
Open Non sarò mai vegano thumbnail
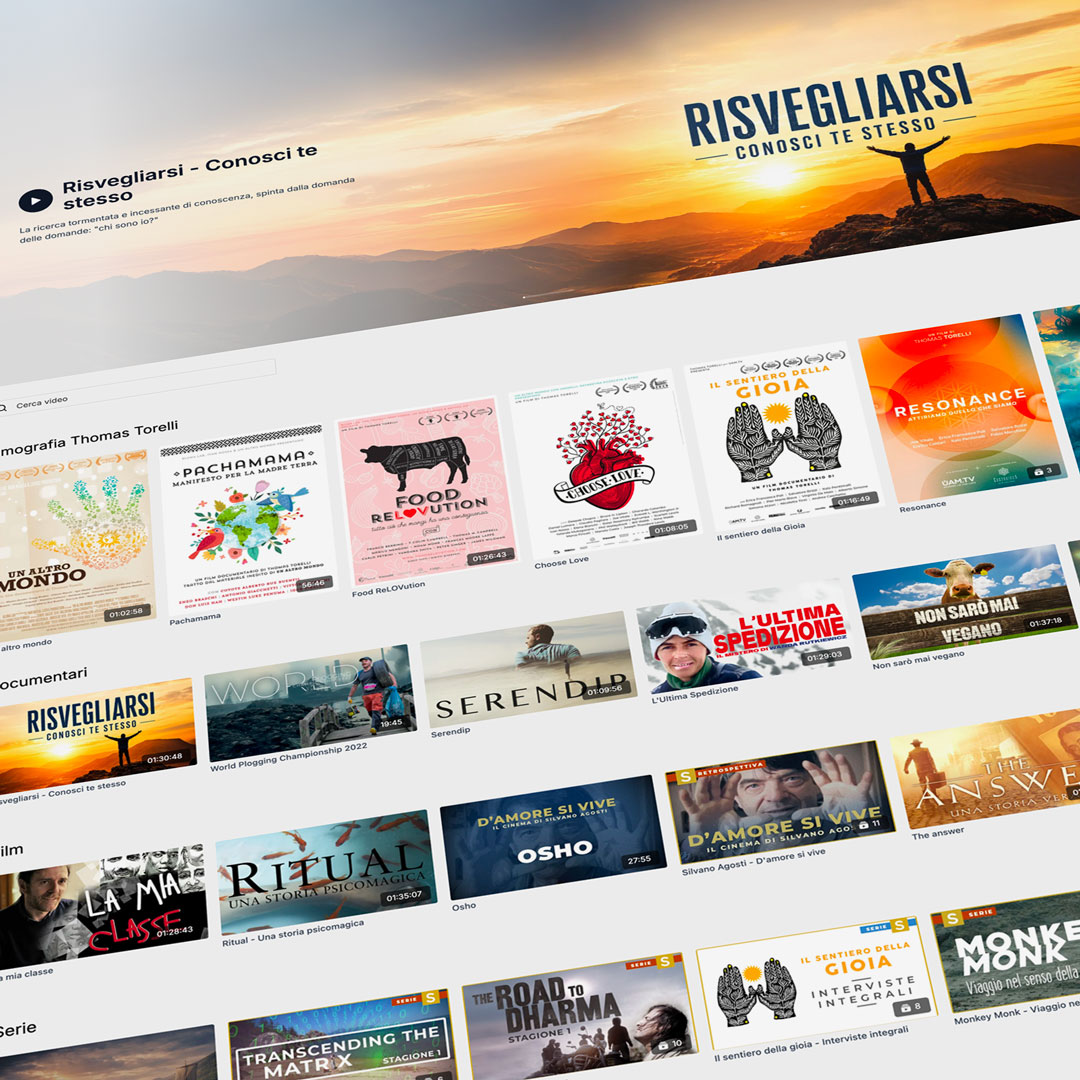[x=964, y=601]
